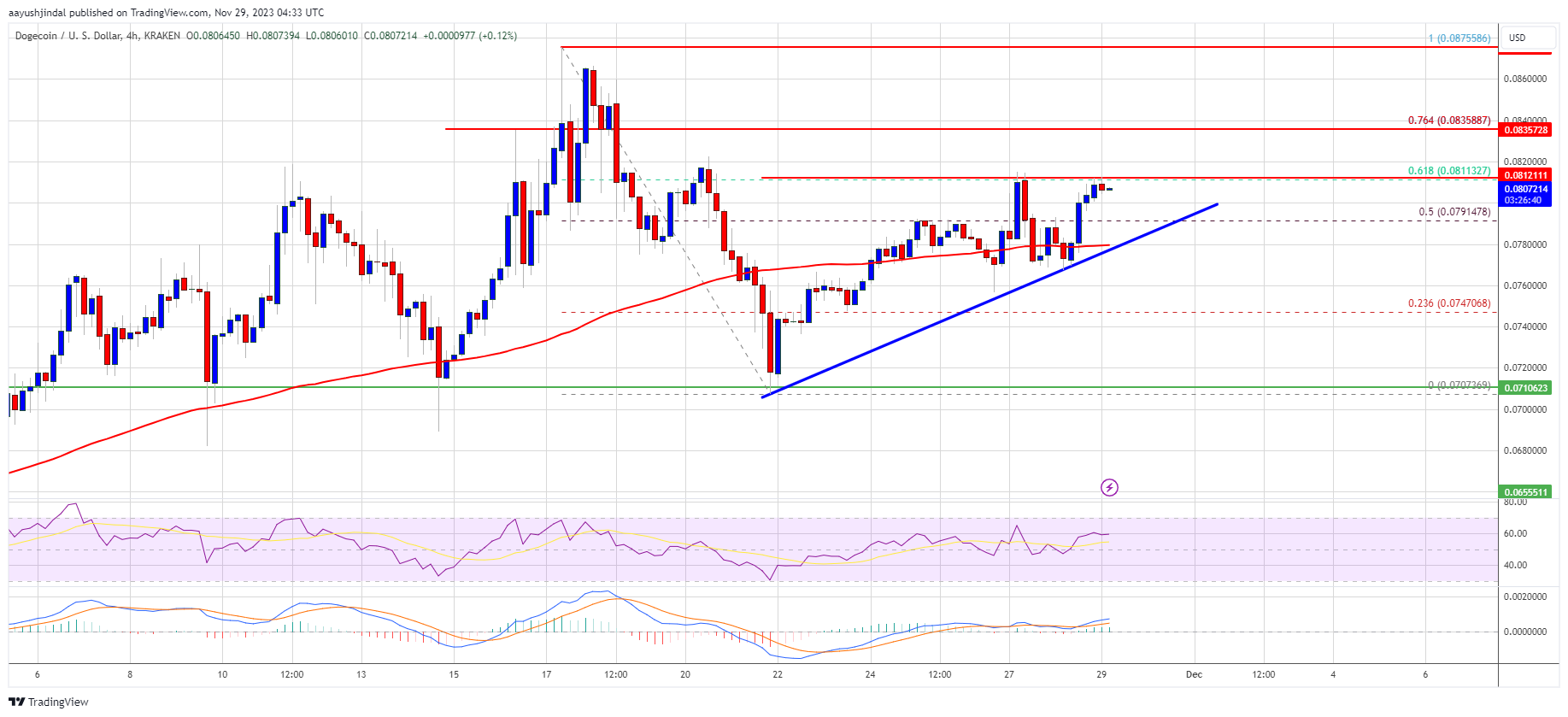Image resolution: width=1568 pixels, height=717 pixels.
Task: Click the 60.00 label on RSI scale
Action: [1515, 533]
